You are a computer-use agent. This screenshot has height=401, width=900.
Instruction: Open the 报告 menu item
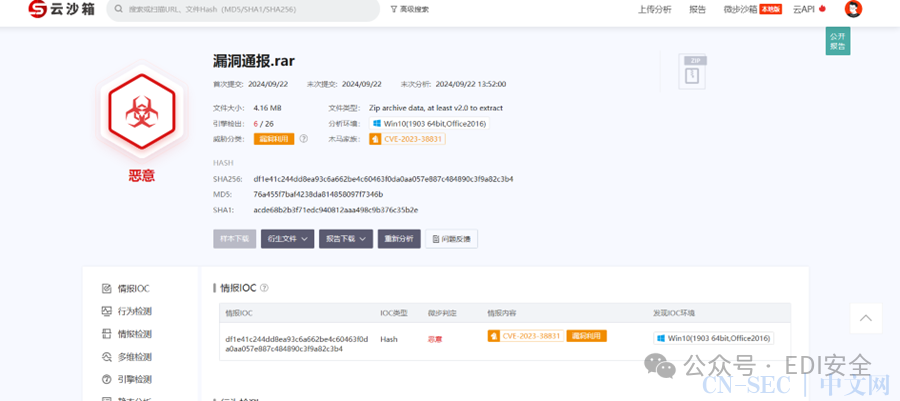[697, 9]
